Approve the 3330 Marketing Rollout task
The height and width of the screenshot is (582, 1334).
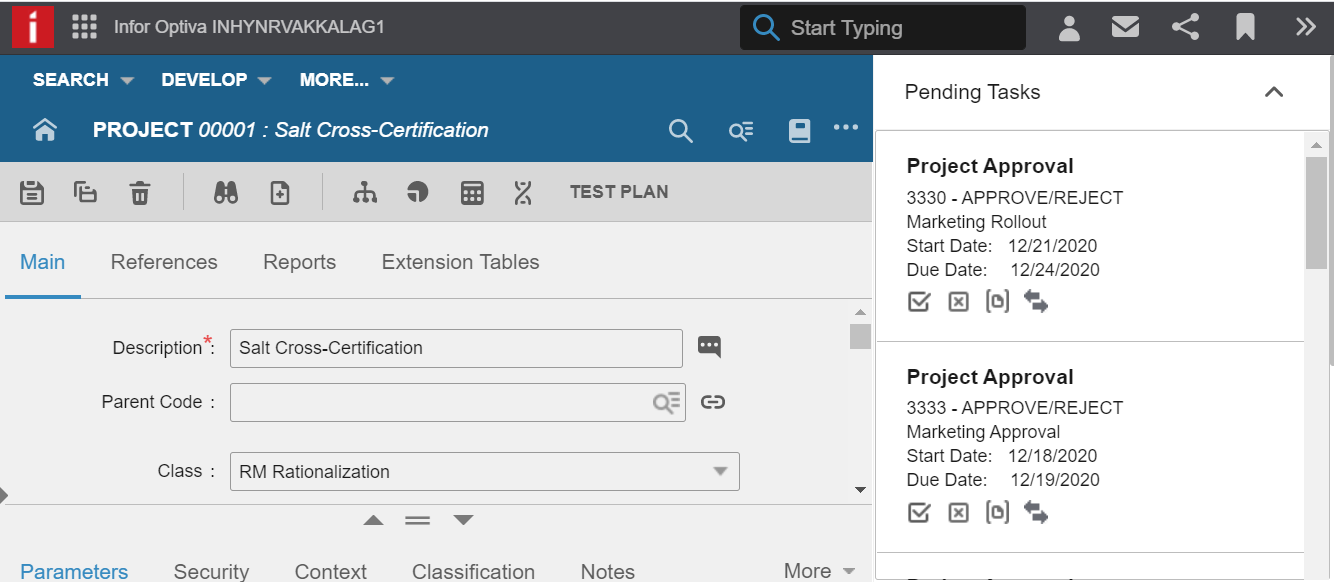pyautogui.click(x=919, y=301)
